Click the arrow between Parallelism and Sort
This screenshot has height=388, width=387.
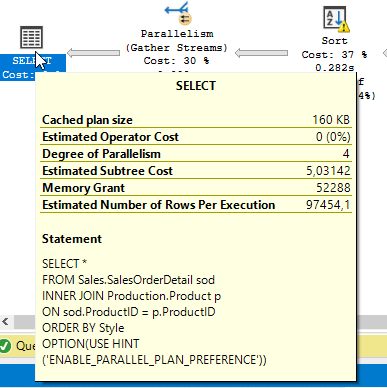click(x=261, y=53)
